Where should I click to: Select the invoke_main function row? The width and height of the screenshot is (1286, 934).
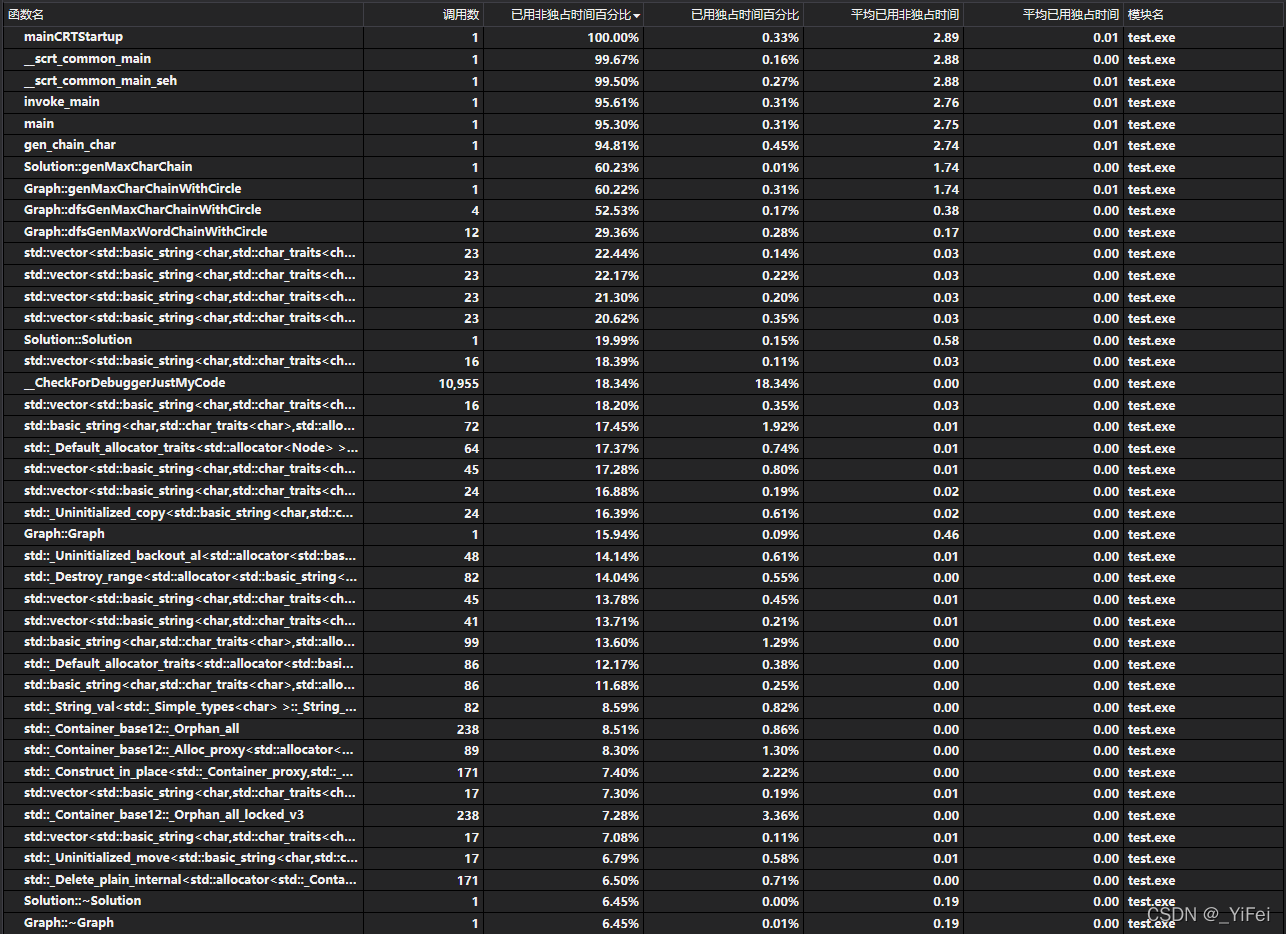[x=643, y=102]
